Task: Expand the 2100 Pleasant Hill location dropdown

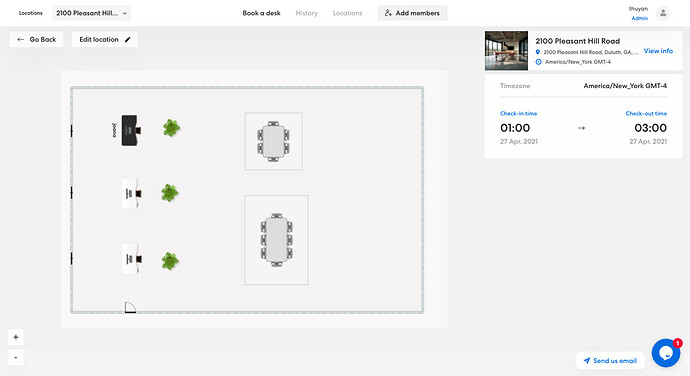Action: pos(91,13)
